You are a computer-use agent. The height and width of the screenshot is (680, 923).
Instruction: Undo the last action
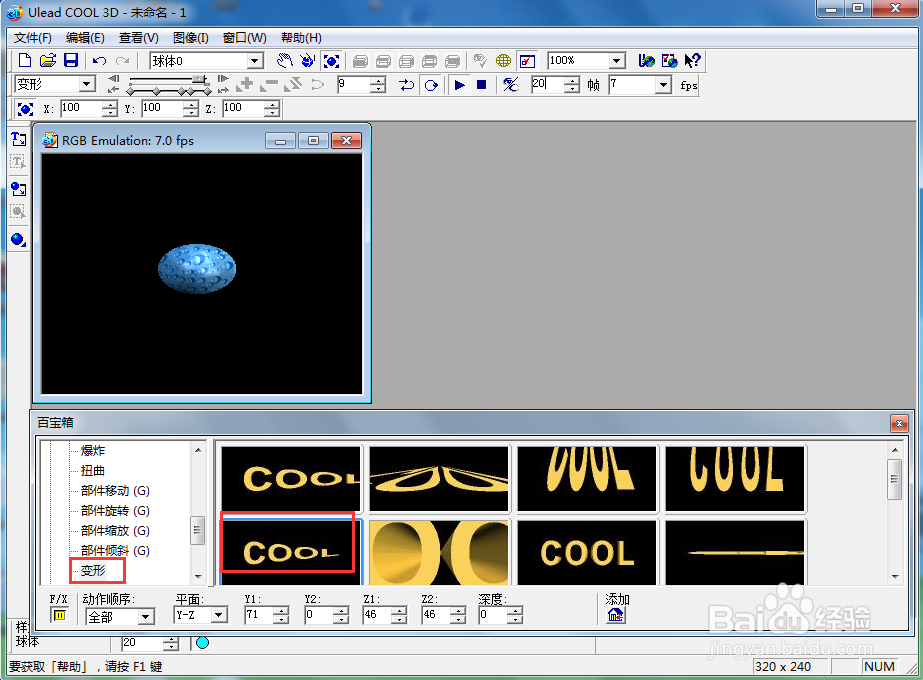coord(99,61)
